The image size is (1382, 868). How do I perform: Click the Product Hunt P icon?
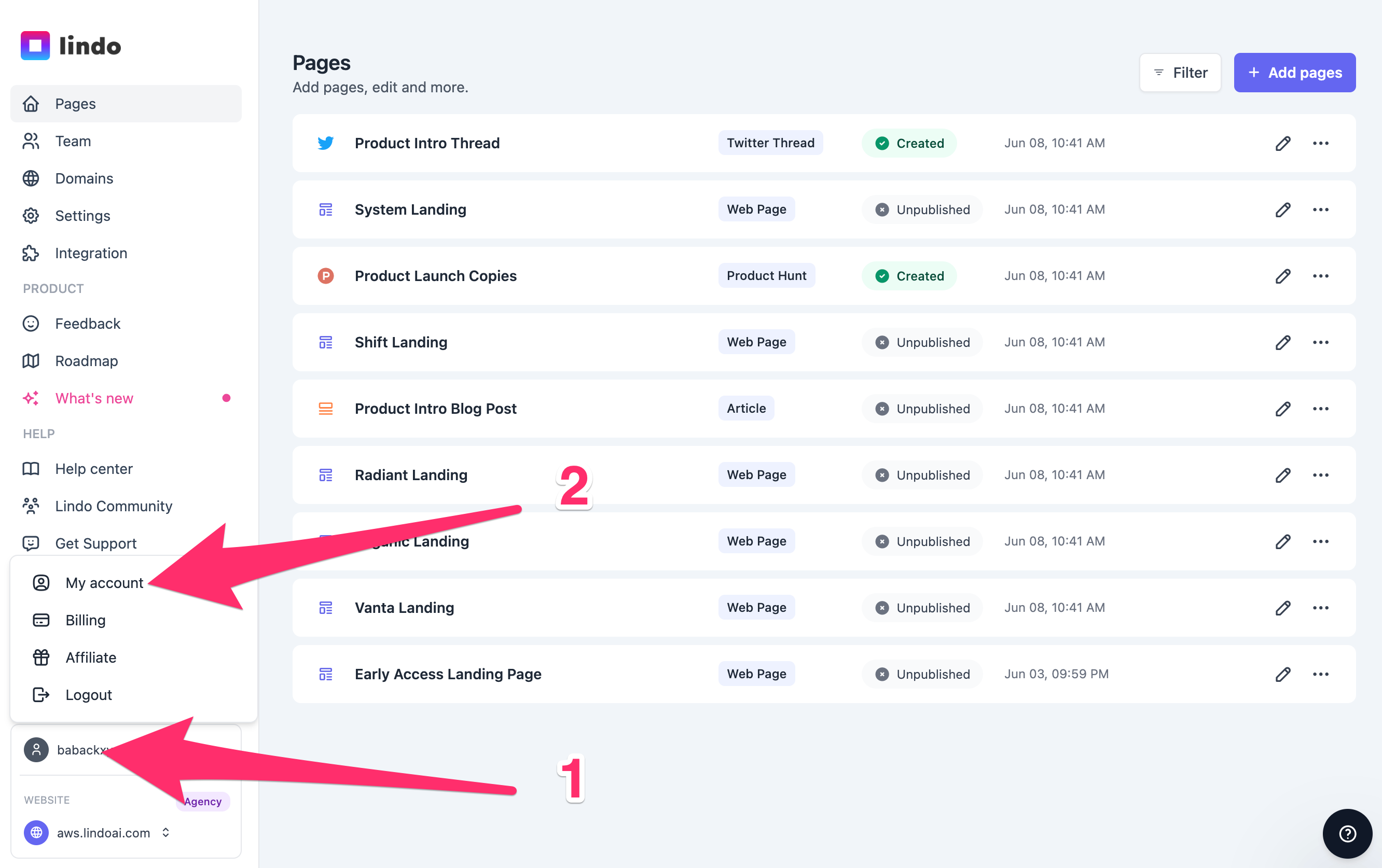pos(325,276)
